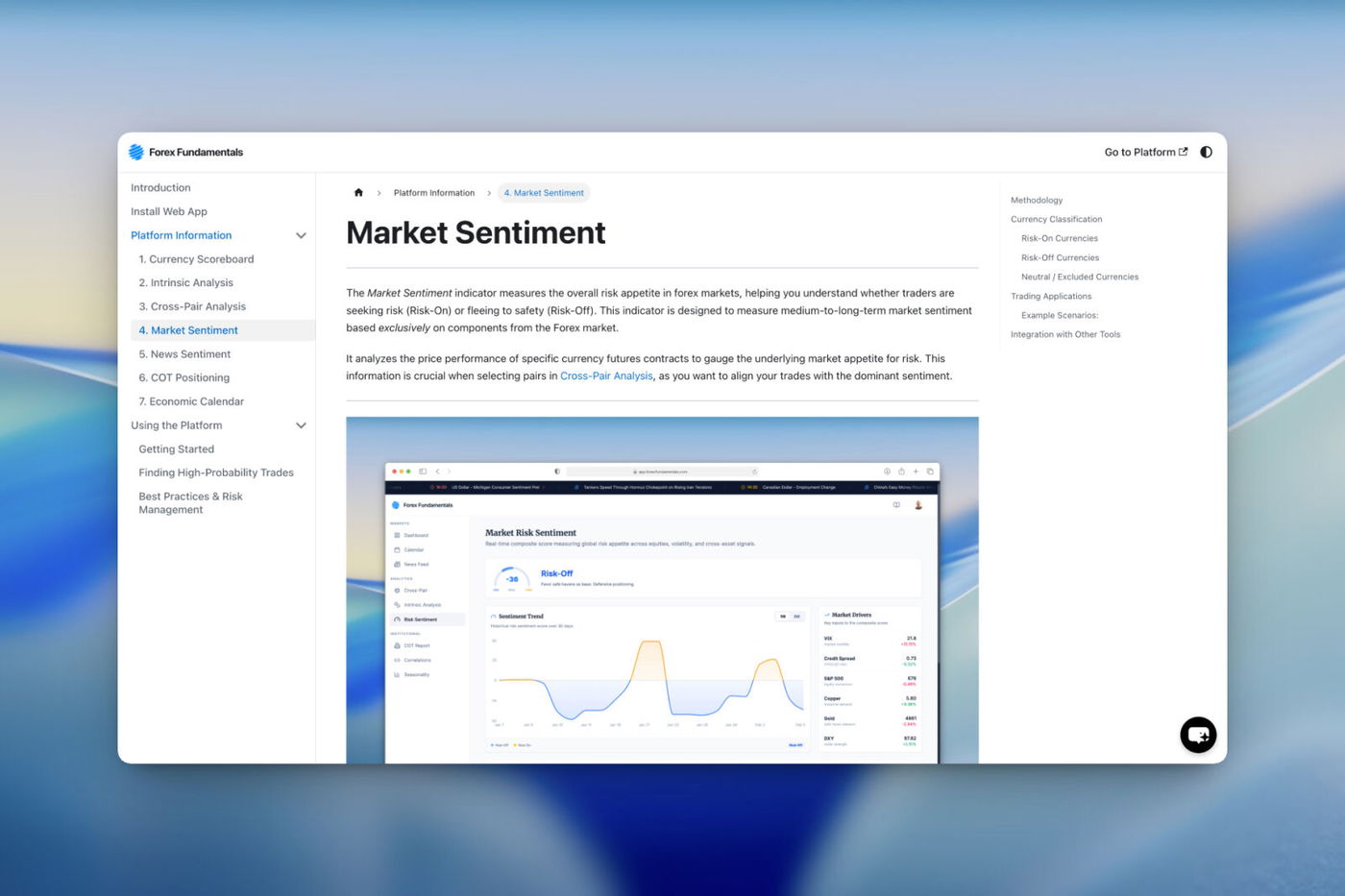Open Finding High-Probability Trades page

(216, 472)
